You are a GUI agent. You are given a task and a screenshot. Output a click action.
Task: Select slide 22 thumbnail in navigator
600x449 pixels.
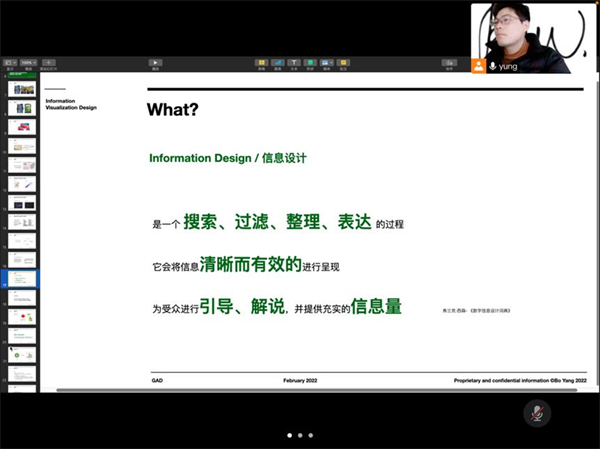(22, 374)
